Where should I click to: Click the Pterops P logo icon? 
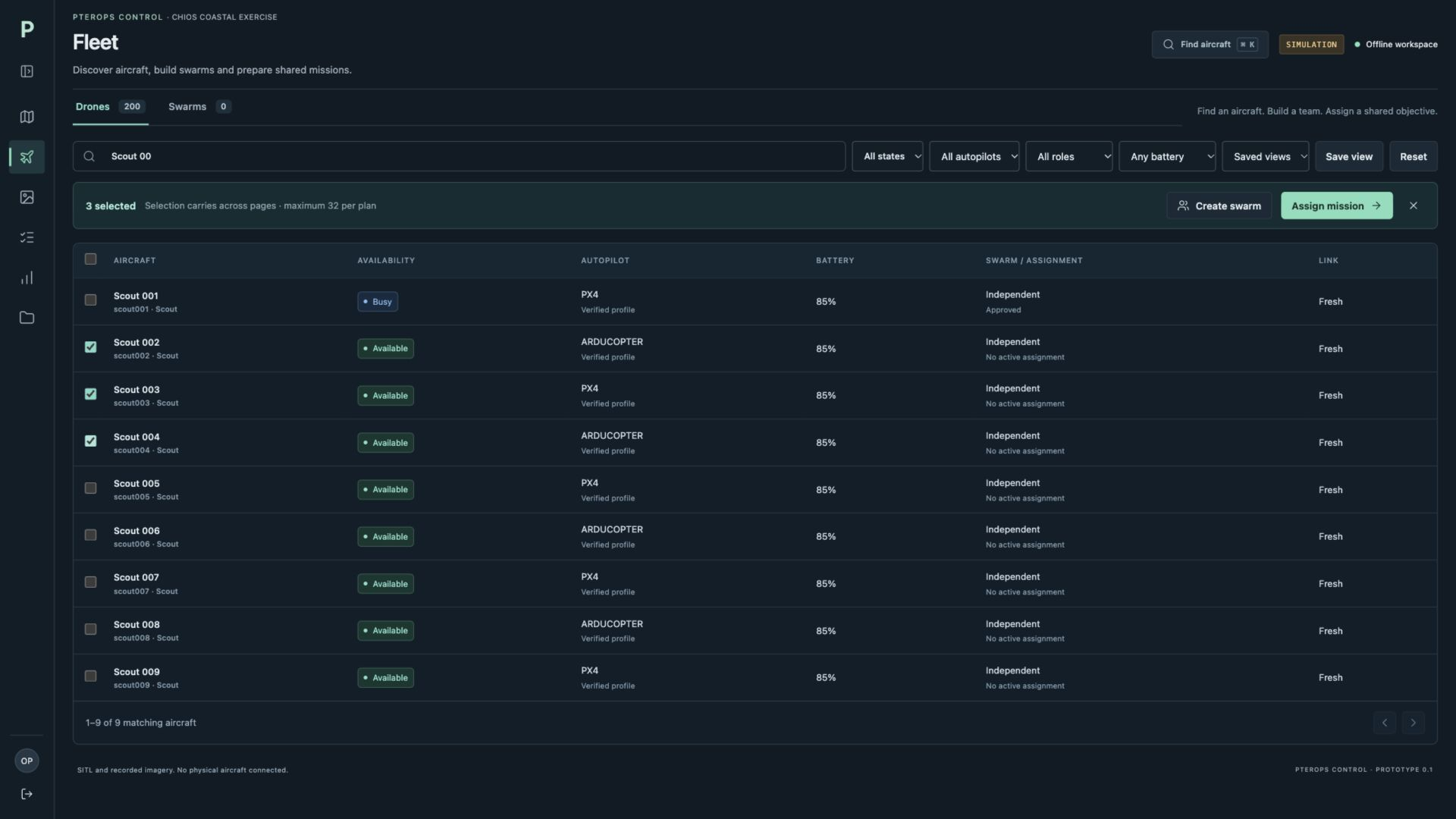tap(27, 29)
